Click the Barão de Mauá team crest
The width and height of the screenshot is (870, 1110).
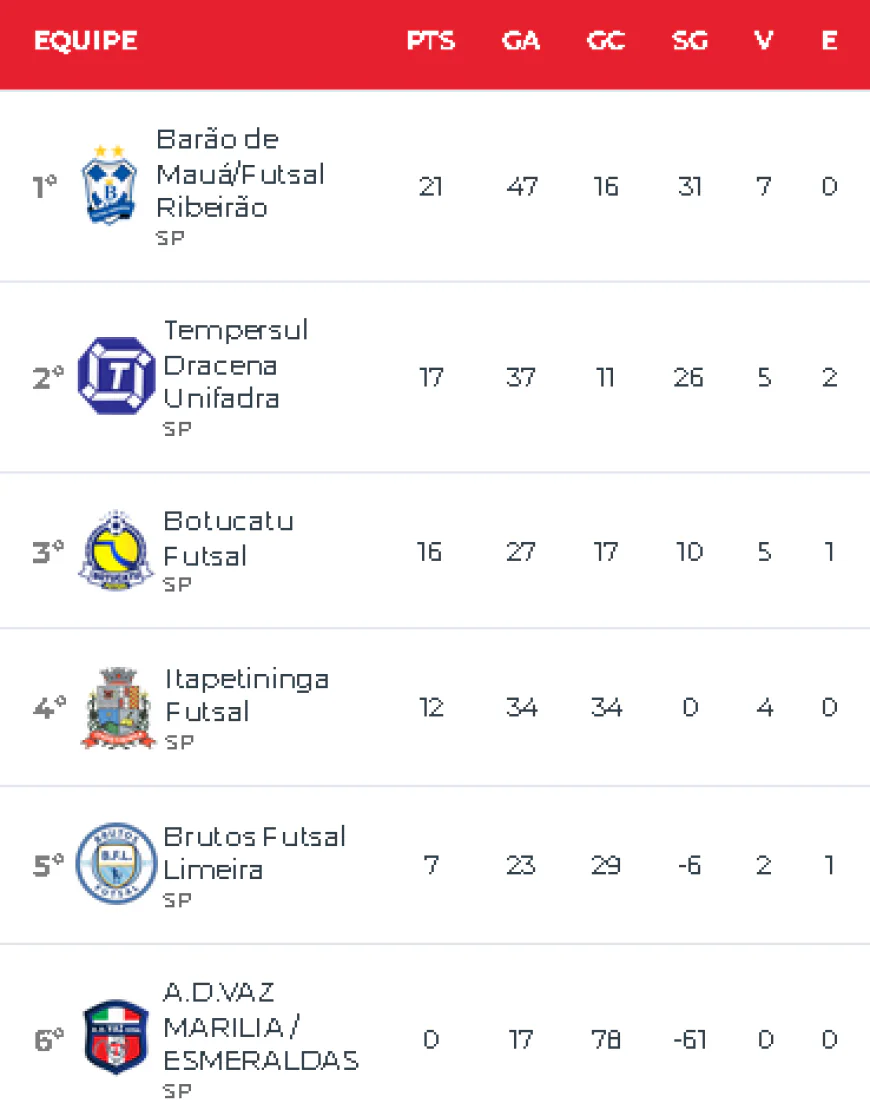click(108, 186)
